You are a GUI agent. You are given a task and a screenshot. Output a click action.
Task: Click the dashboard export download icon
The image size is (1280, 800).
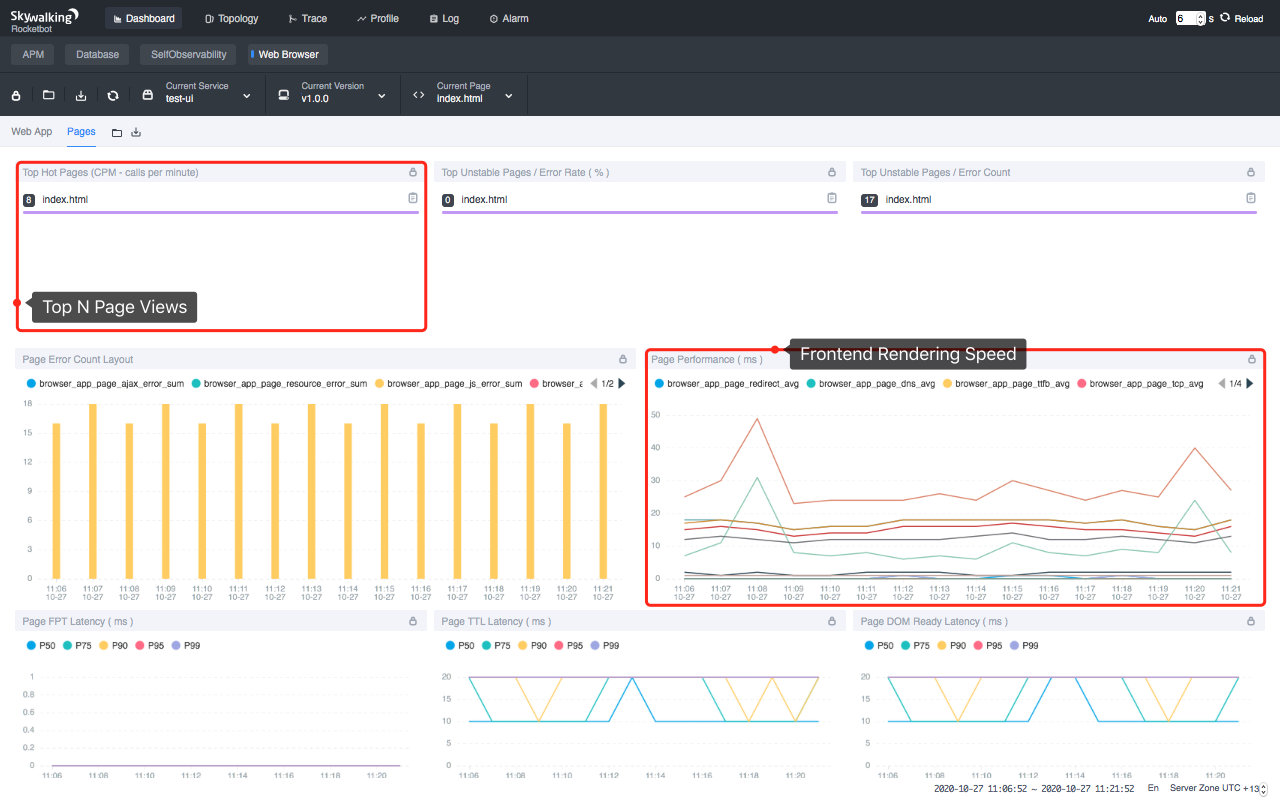(x=81, y=96)
